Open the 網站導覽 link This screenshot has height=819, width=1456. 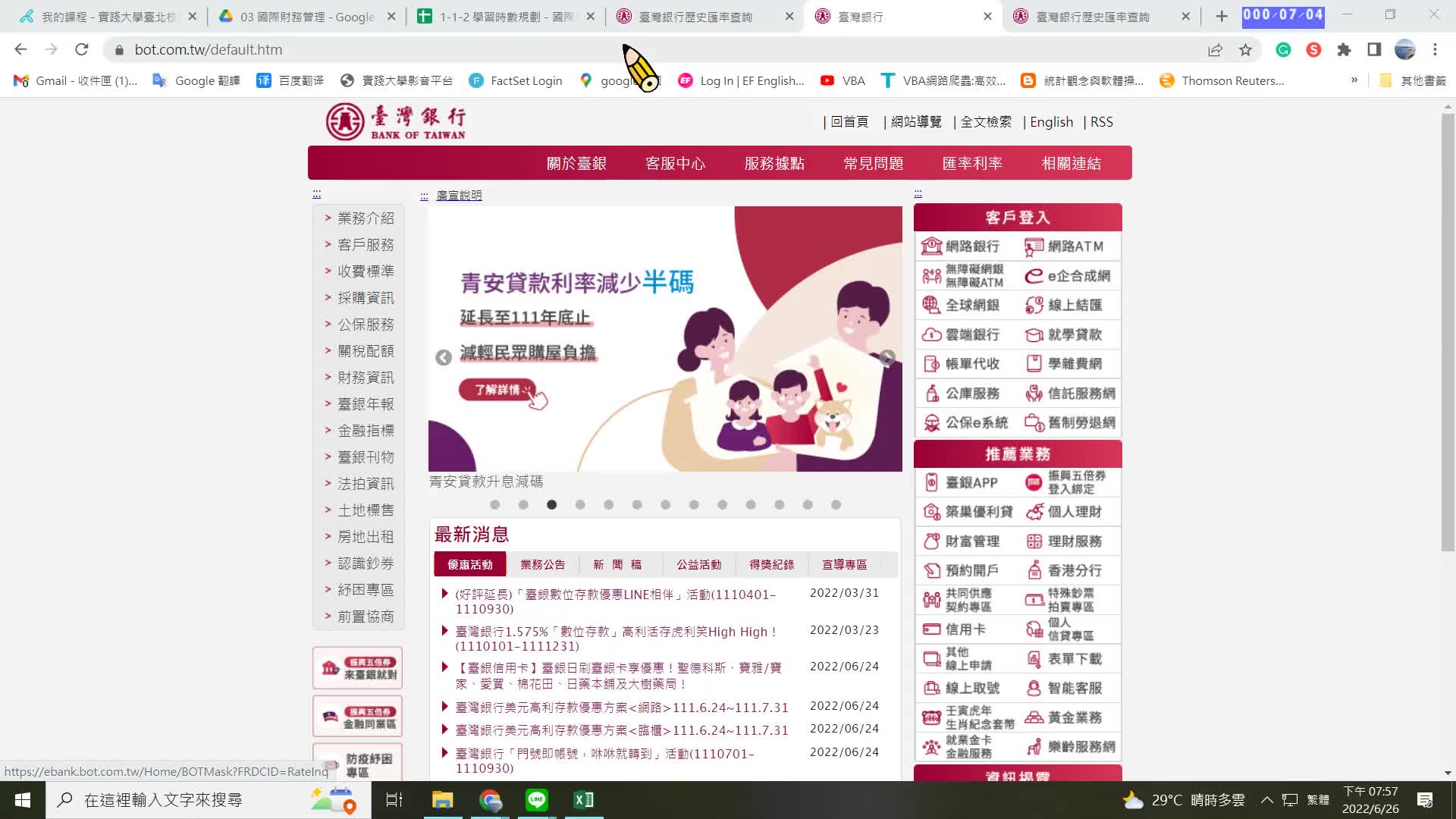point(916,122)
